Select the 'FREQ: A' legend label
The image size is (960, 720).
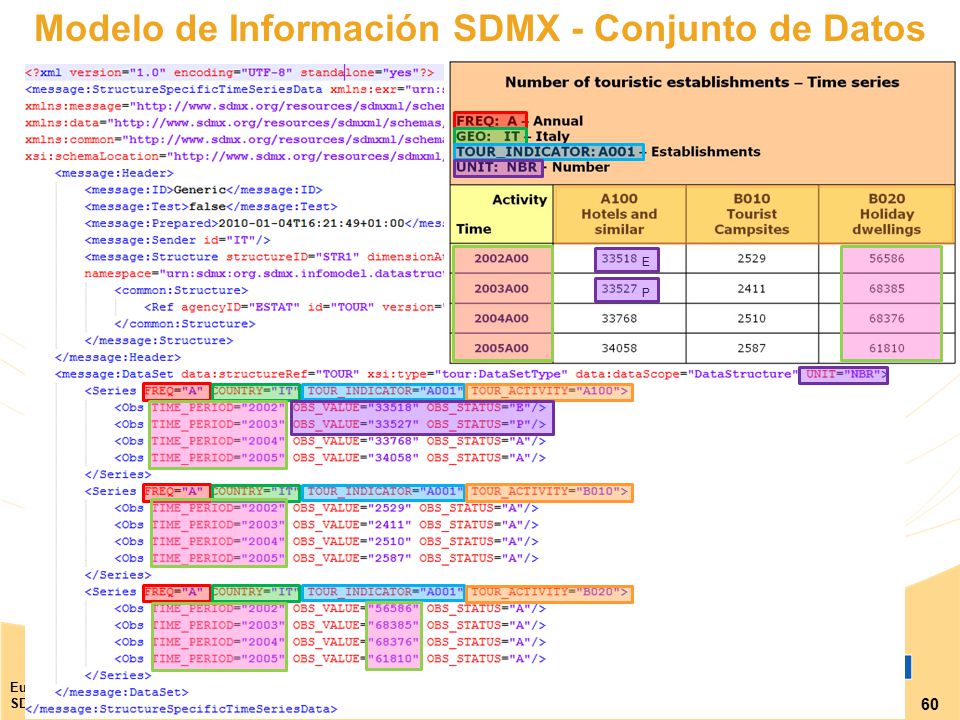tap(490, 121)
